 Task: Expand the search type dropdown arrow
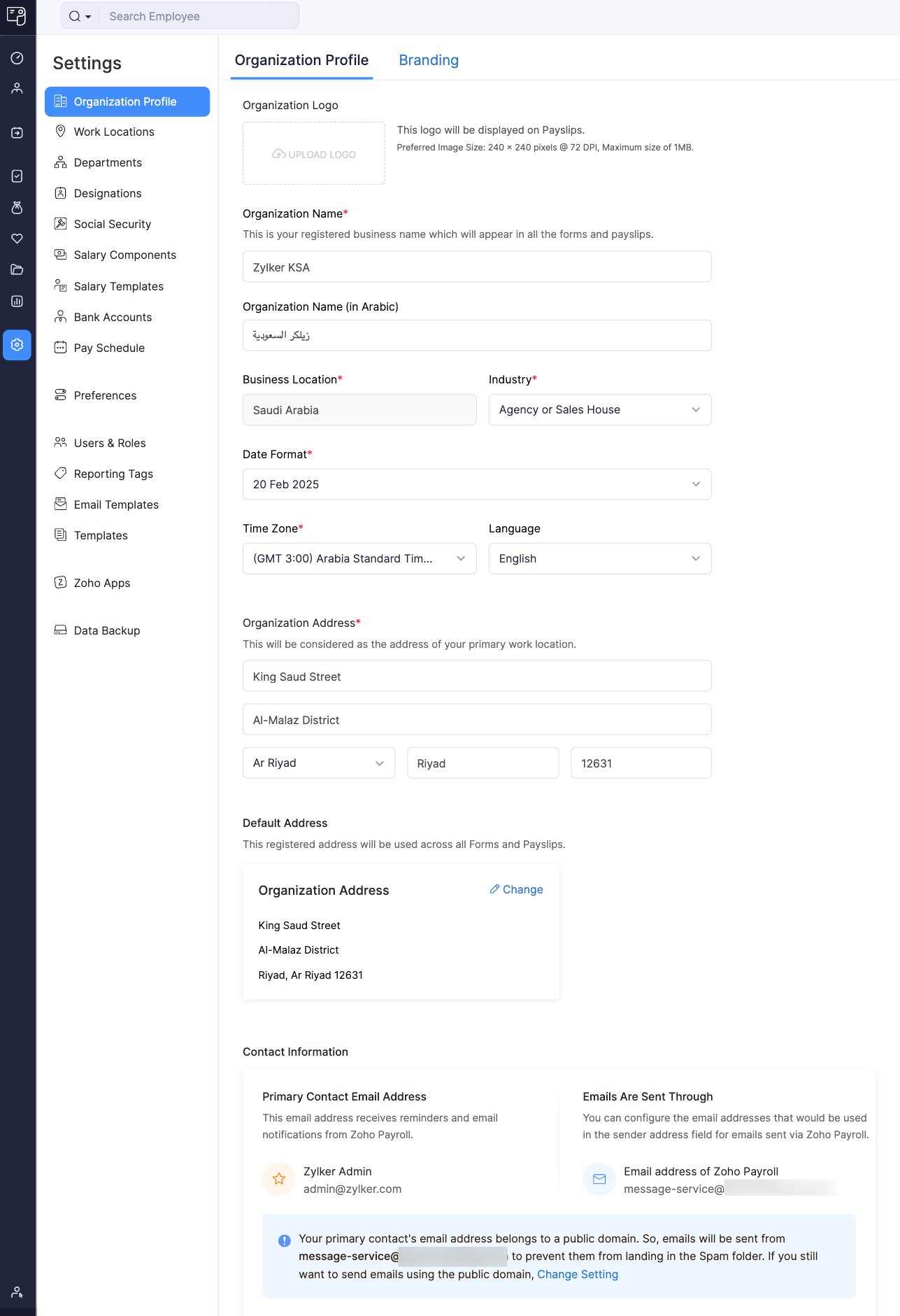[88, 17]
